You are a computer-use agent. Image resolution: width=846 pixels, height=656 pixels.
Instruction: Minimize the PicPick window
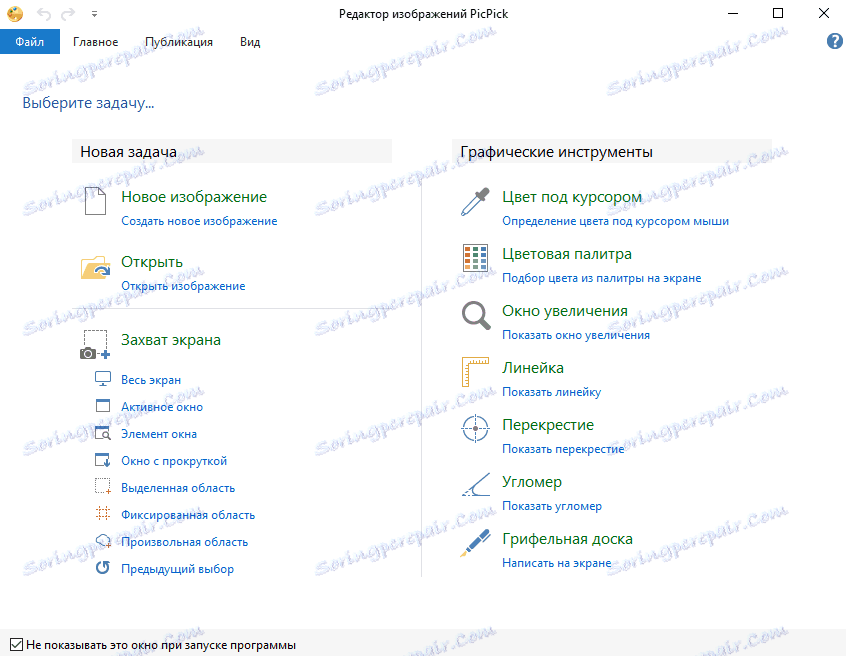[732, 13]
